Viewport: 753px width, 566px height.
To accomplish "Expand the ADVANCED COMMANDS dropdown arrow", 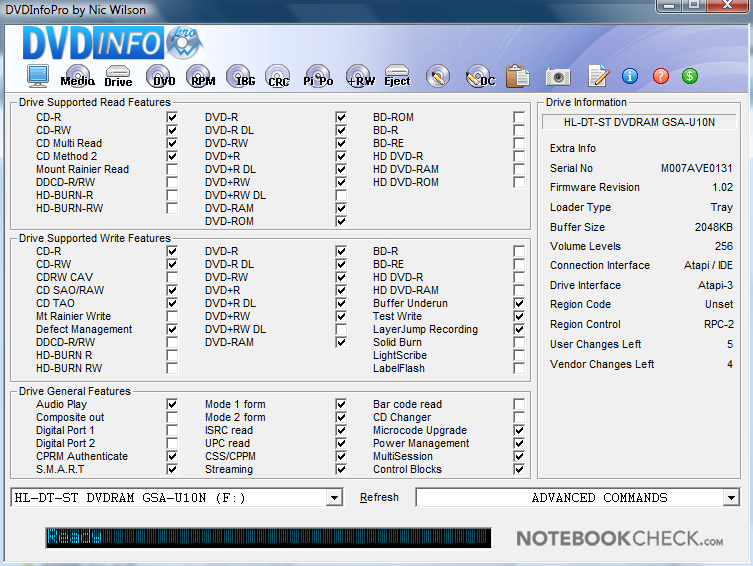I will 731,498.
